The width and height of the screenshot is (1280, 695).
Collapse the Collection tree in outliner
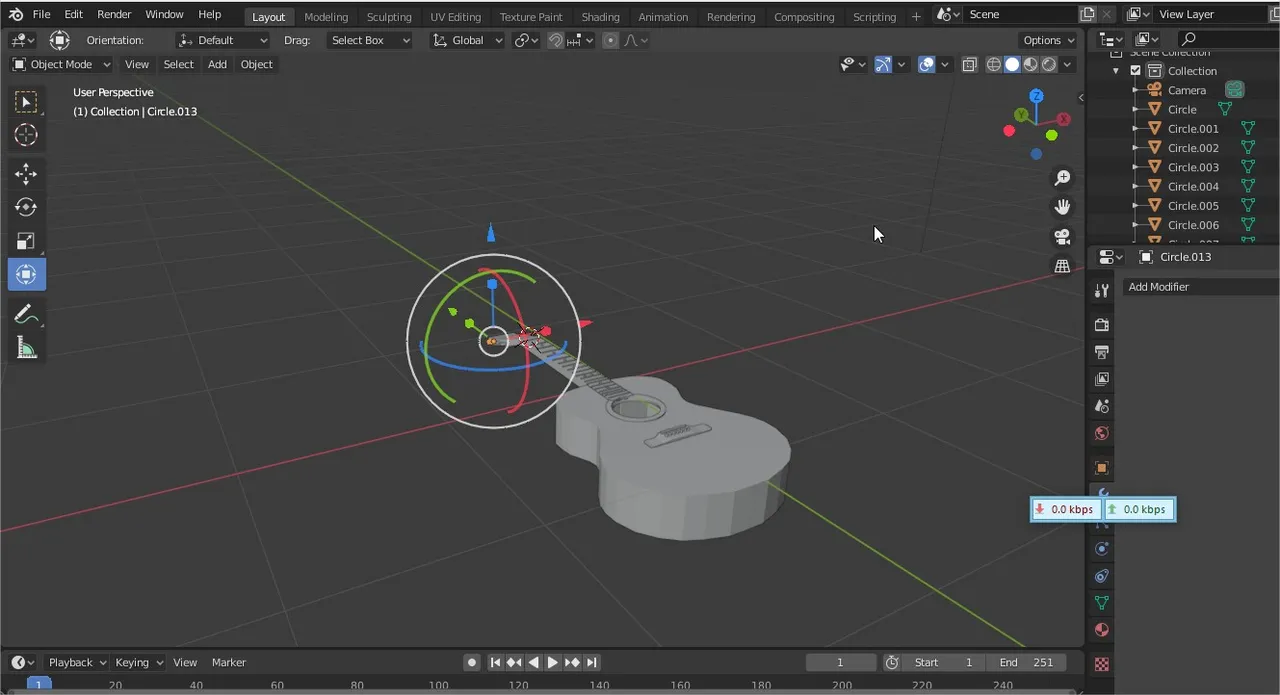click(1116, 71)
